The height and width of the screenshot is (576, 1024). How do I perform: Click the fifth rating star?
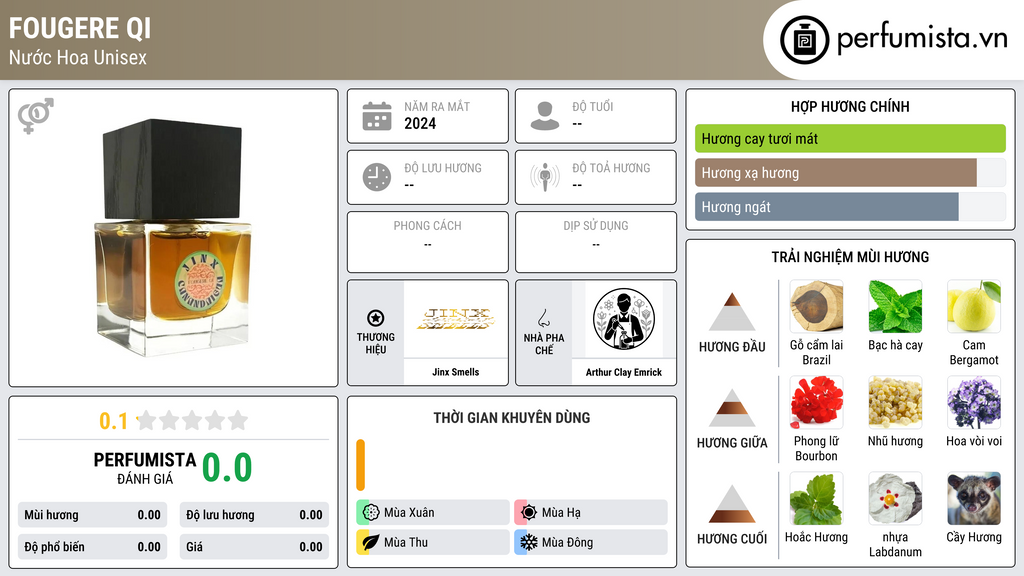[x=238, y=420]
